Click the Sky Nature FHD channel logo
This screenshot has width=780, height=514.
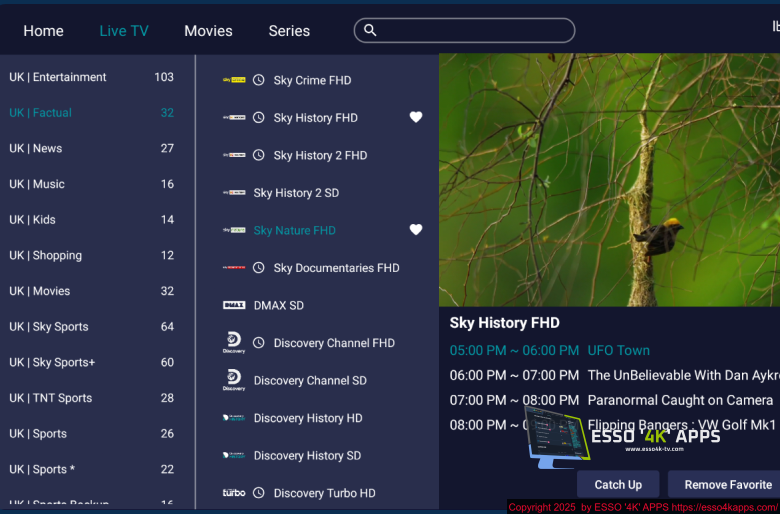[234, 230]
